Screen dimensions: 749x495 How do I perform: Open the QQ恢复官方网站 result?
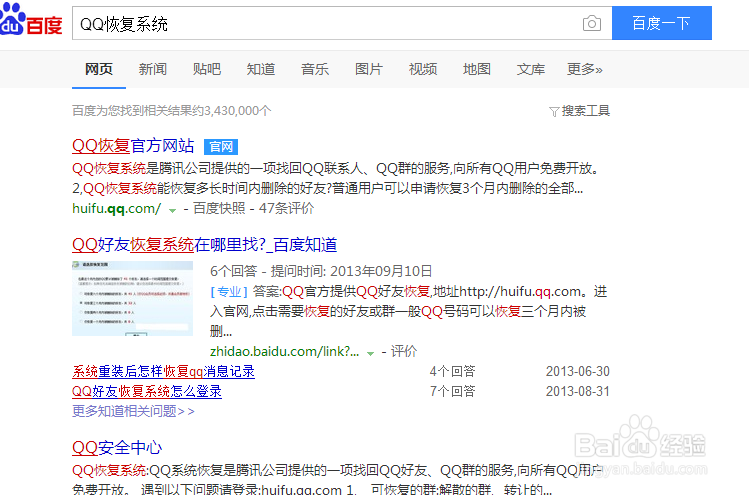click(133, 146)
